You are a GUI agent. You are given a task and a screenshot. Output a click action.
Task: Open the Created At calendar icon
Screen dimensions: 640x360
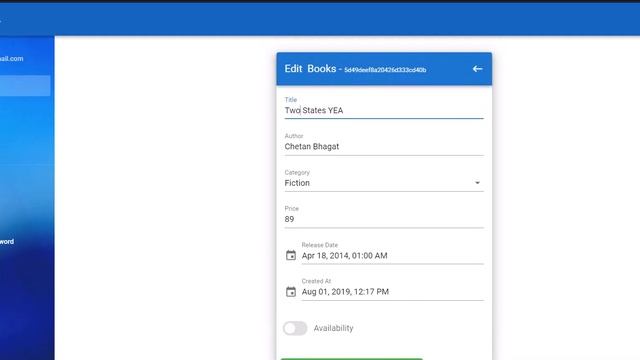291,291
